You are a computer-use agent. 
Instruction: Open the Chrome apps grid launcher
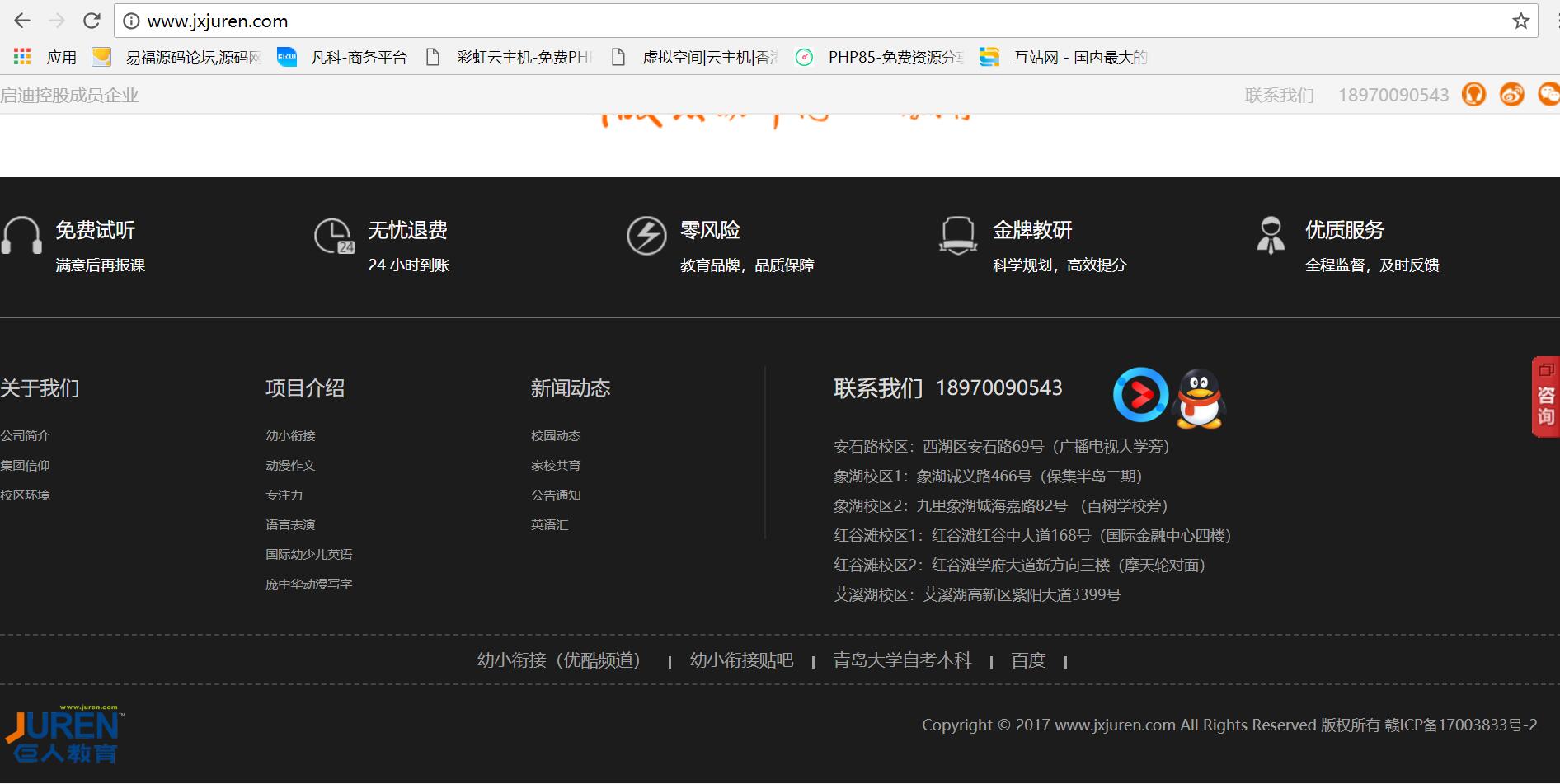[x=21, y=56]
